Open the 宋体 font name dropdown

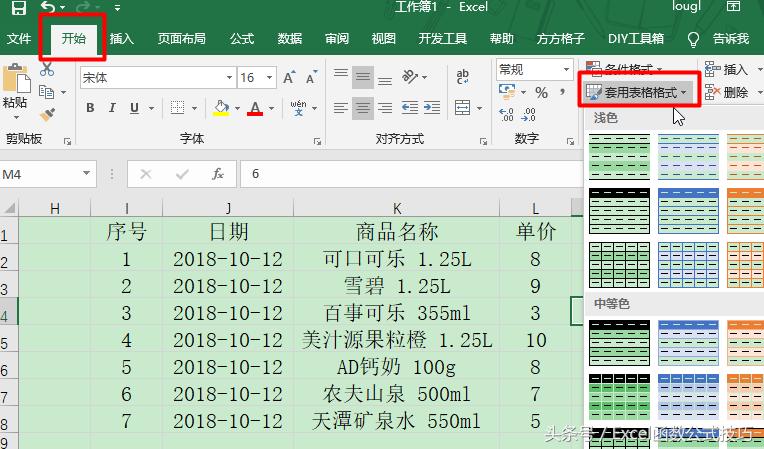(x=229, y=77)
